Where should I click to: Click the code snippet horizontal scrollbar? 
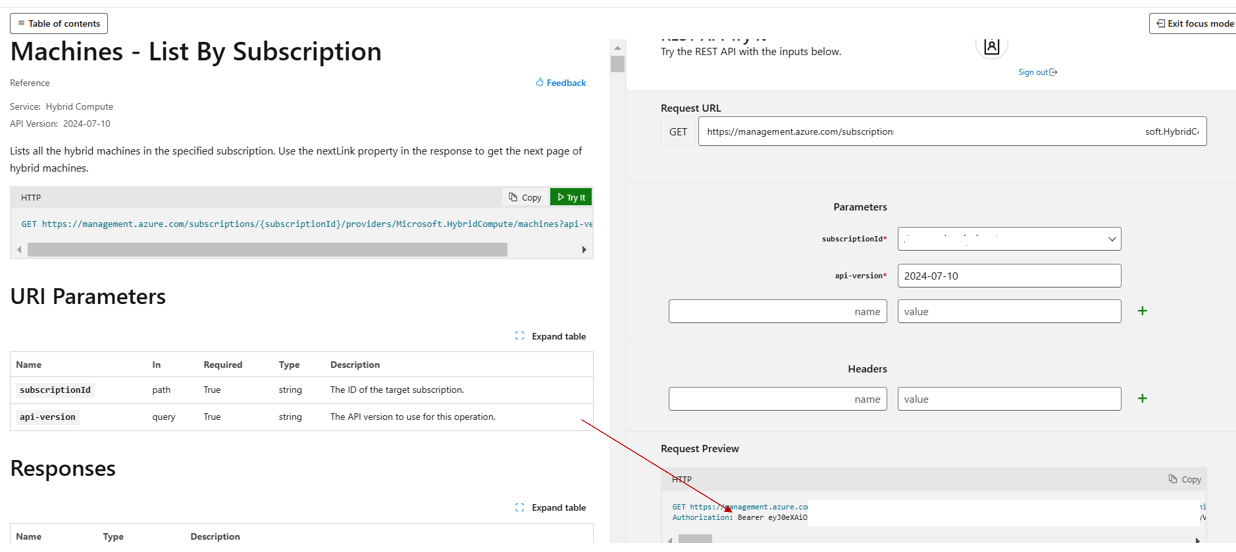click(267, 249)
